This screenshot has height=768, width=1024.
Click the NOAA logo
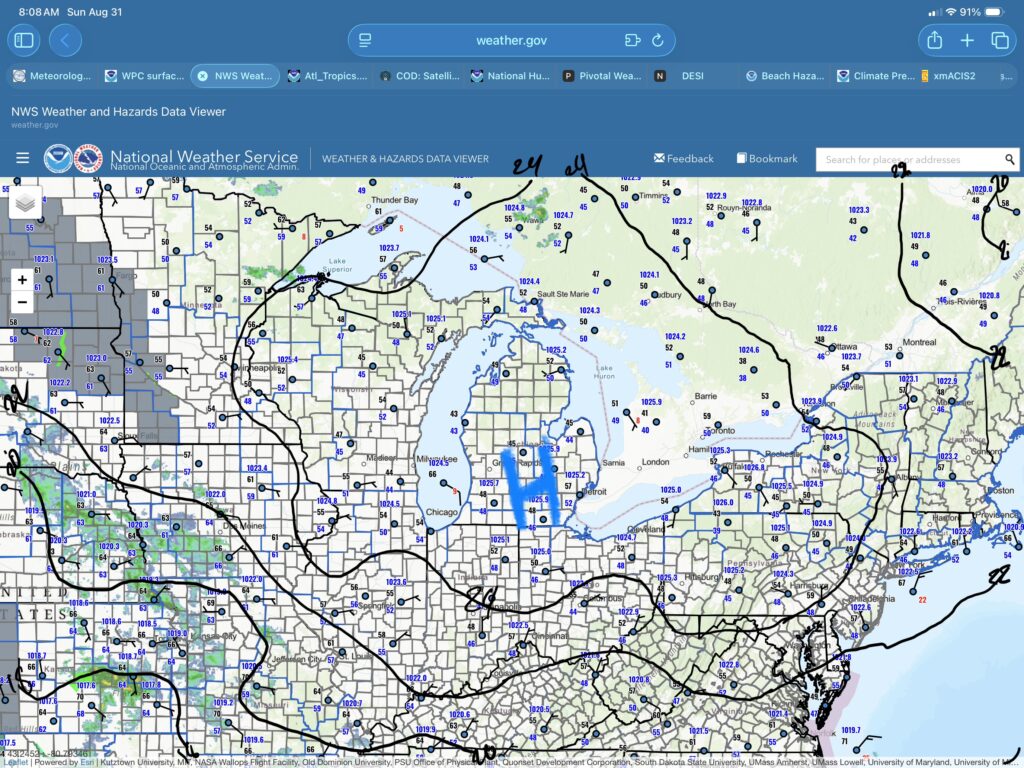point(58,158)
